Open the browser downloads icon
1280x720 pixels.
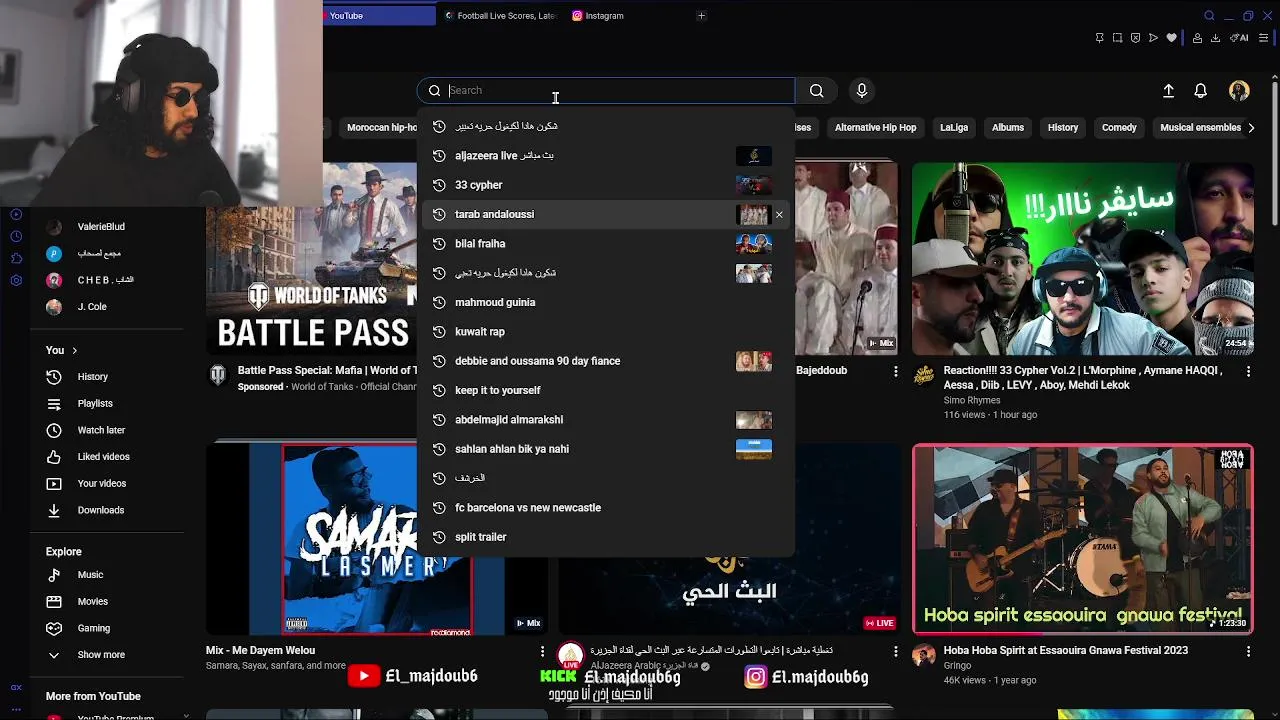(x=1215, y=38)
